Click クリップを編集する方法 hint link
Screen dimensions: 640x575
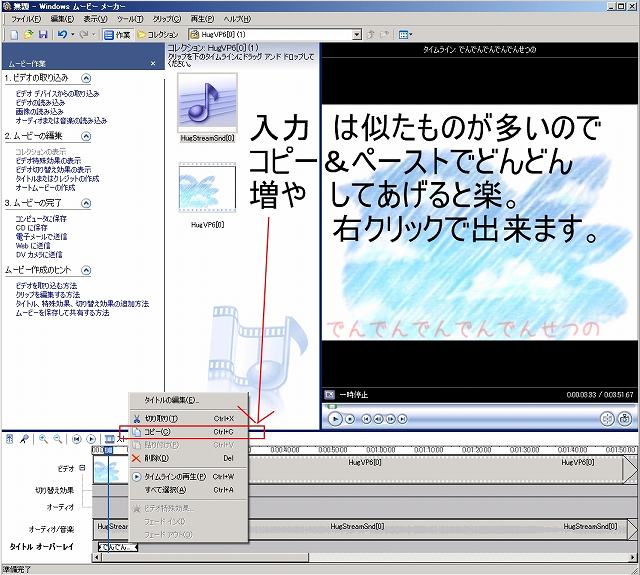point(48,294)
